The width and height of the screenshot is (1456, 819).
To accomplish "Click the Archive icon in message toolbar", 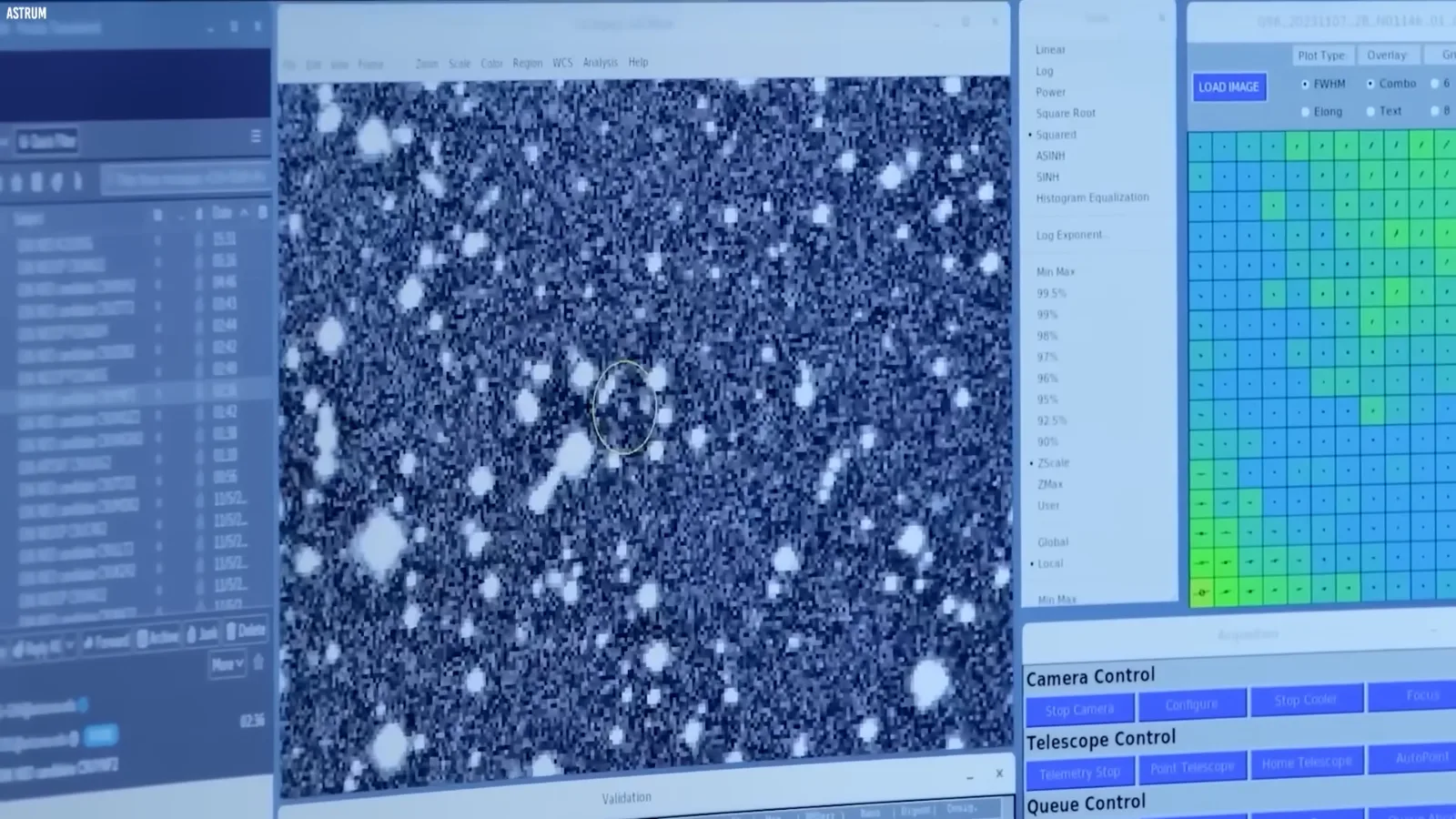I will [x=143, y=638].
